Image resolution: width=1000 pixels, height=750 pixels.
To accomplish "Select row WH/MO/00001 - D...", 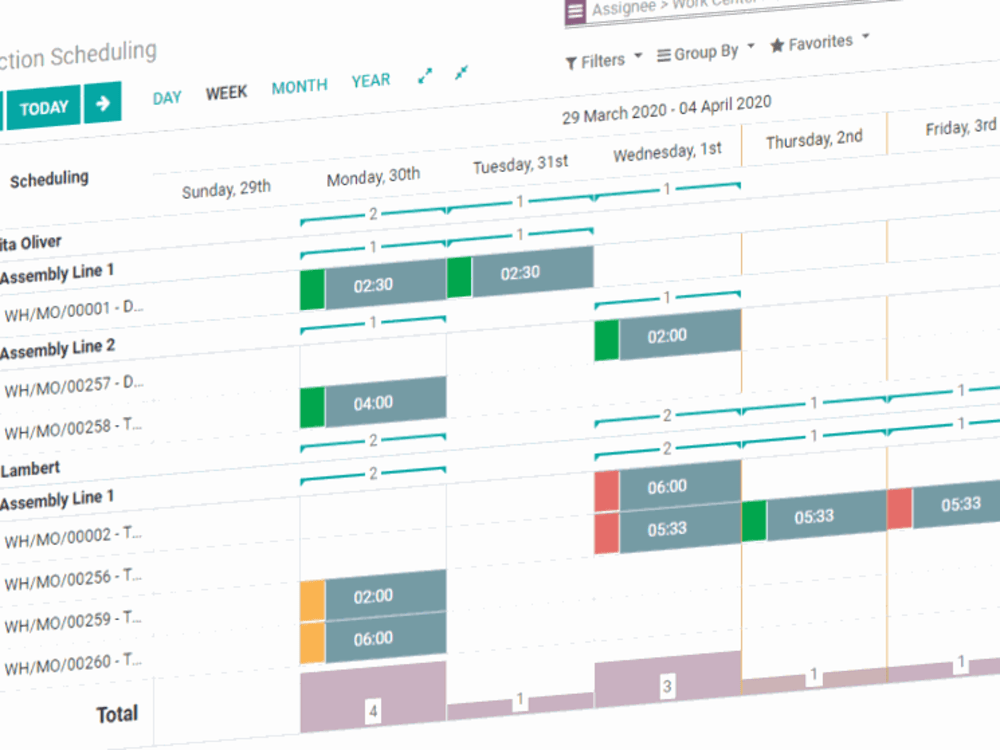I will pyautogui.click(x=73, y=311).
